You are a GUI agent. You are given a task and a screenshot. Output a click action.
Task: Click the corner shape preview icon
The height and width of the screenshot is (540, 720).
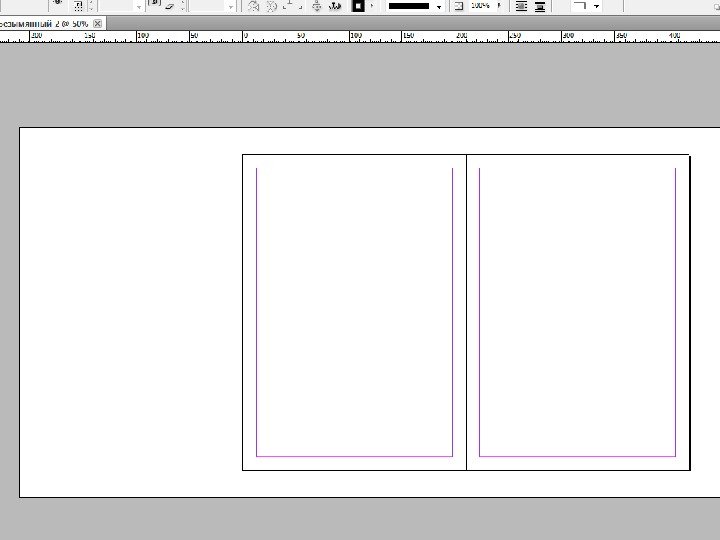[580, 6]
